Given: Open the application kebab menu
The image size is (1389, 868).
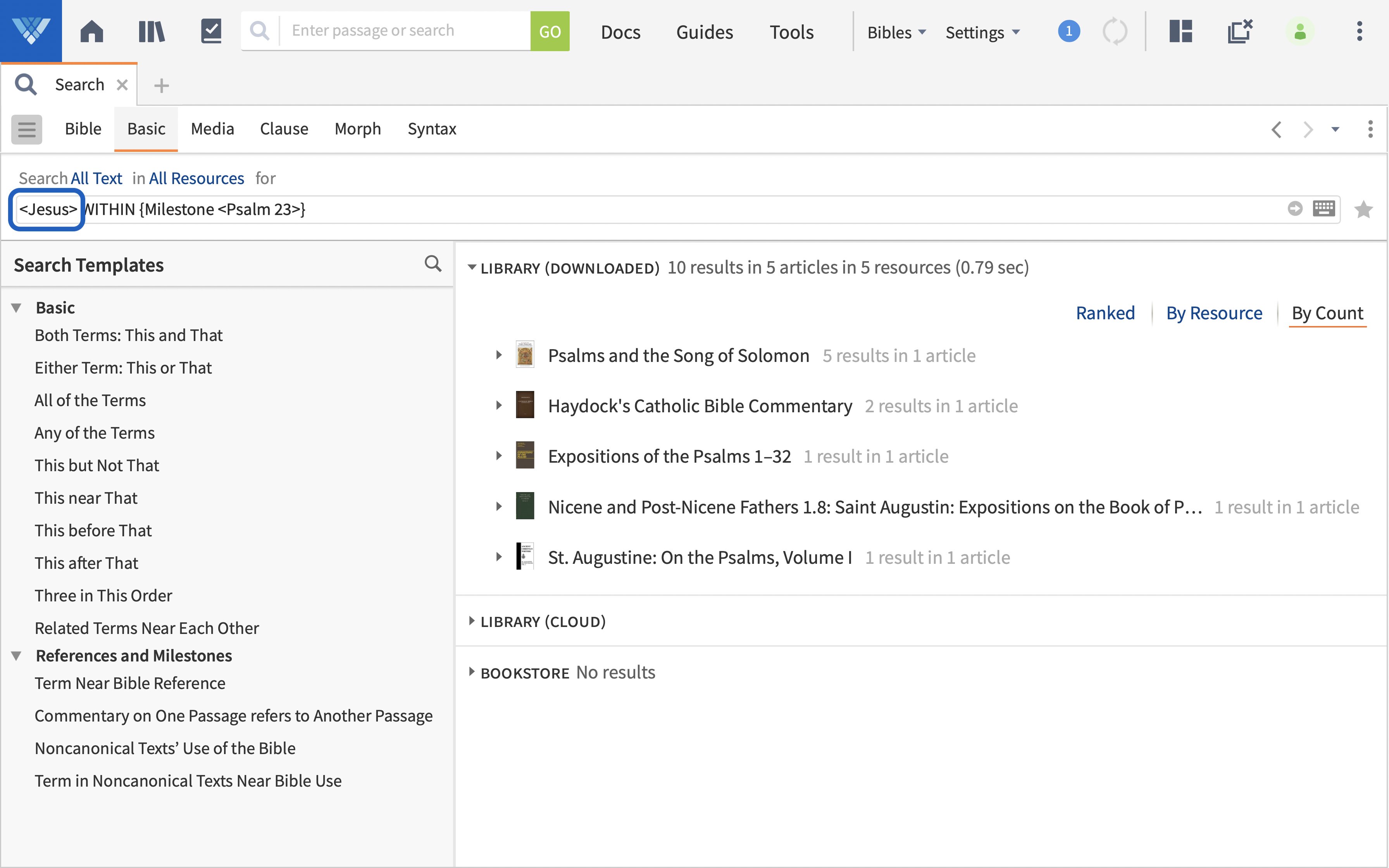Looking at the screenshot, I should click(x=1359, y=31).
